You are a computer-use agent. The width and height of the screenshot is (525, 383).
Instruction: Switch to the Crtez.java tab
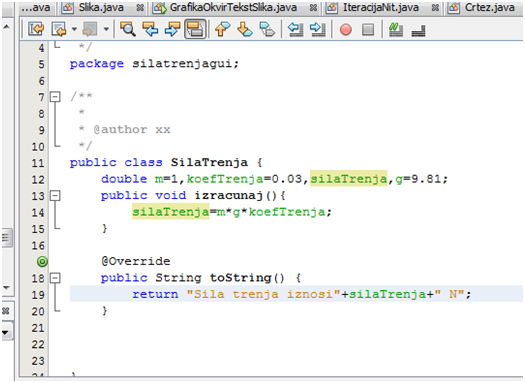pyautogui.click(x=490, y=7)
